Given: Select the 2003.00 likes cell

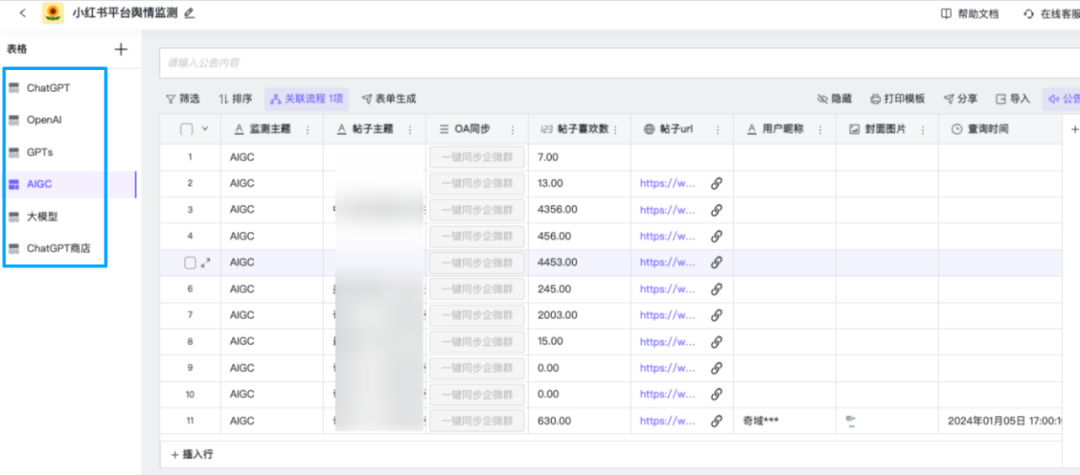Looking at the screenshot, I should tap(580, 315).
